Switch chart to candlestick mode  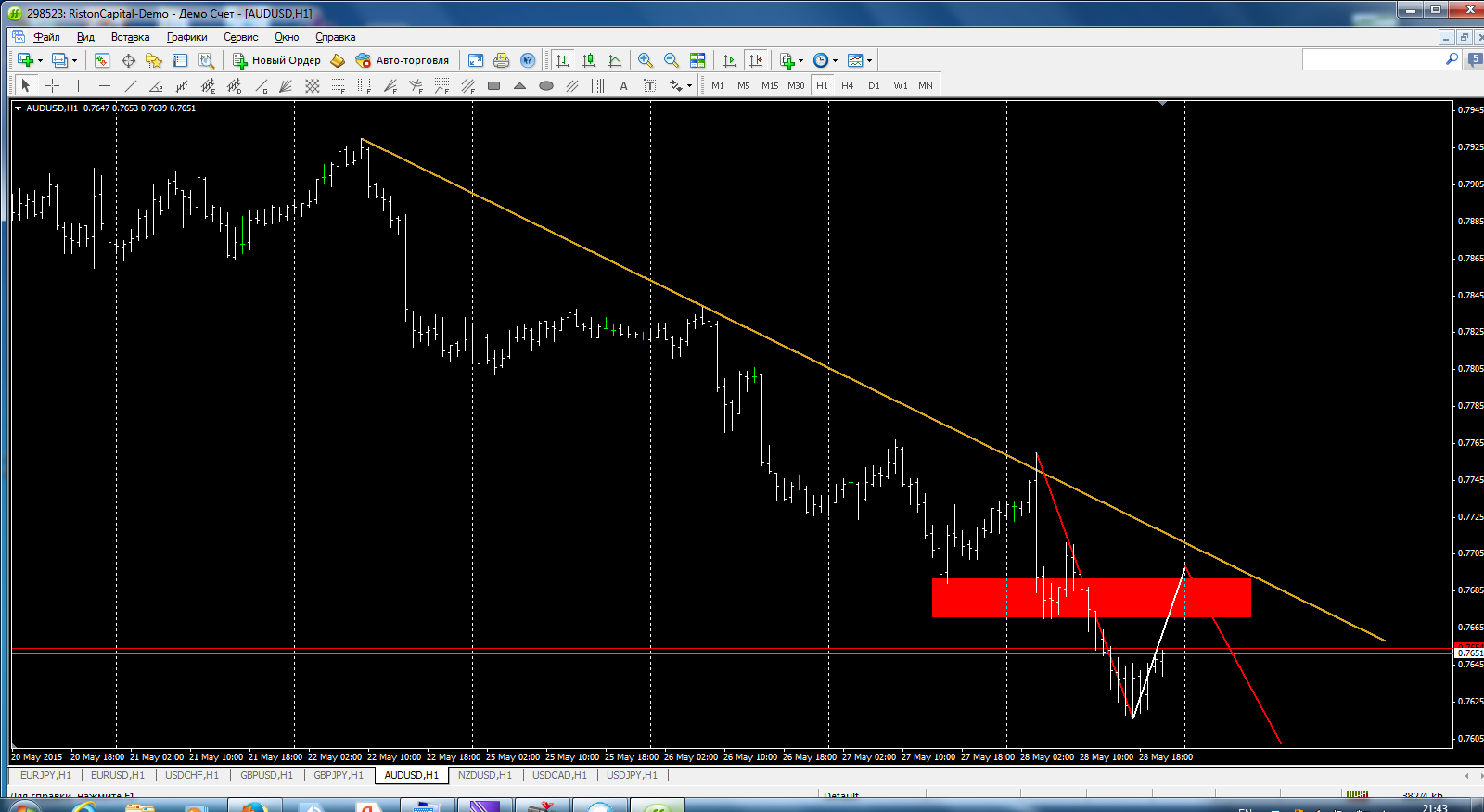(x=589, y=60)
